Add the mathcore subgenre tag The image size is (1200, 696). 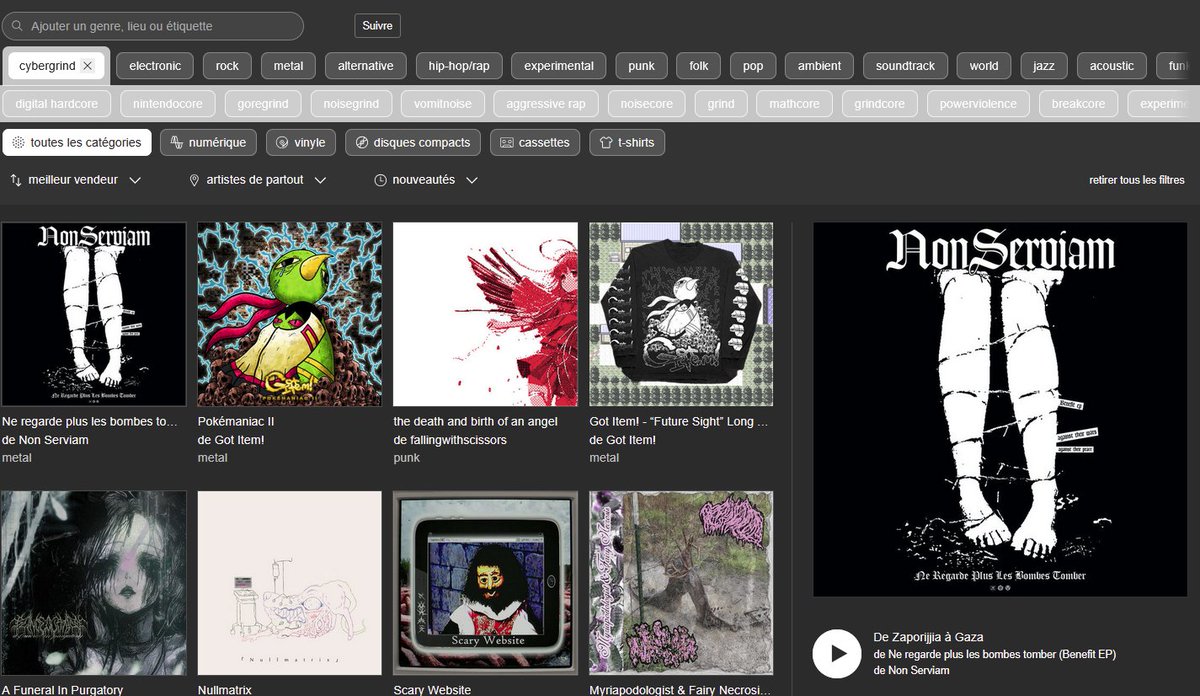794,104
